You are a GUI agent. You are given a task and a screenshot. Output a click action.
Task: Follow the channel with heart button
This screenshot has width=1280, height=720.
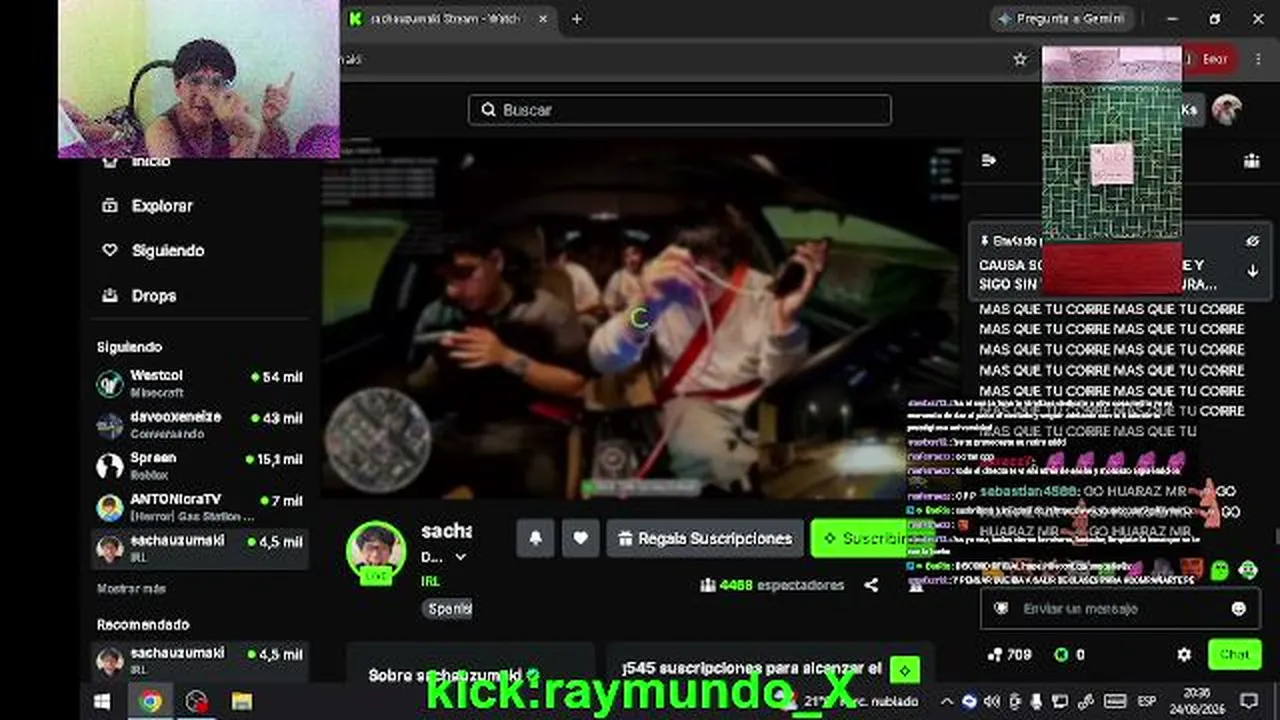pyautogui.click(x=580, y=538)
